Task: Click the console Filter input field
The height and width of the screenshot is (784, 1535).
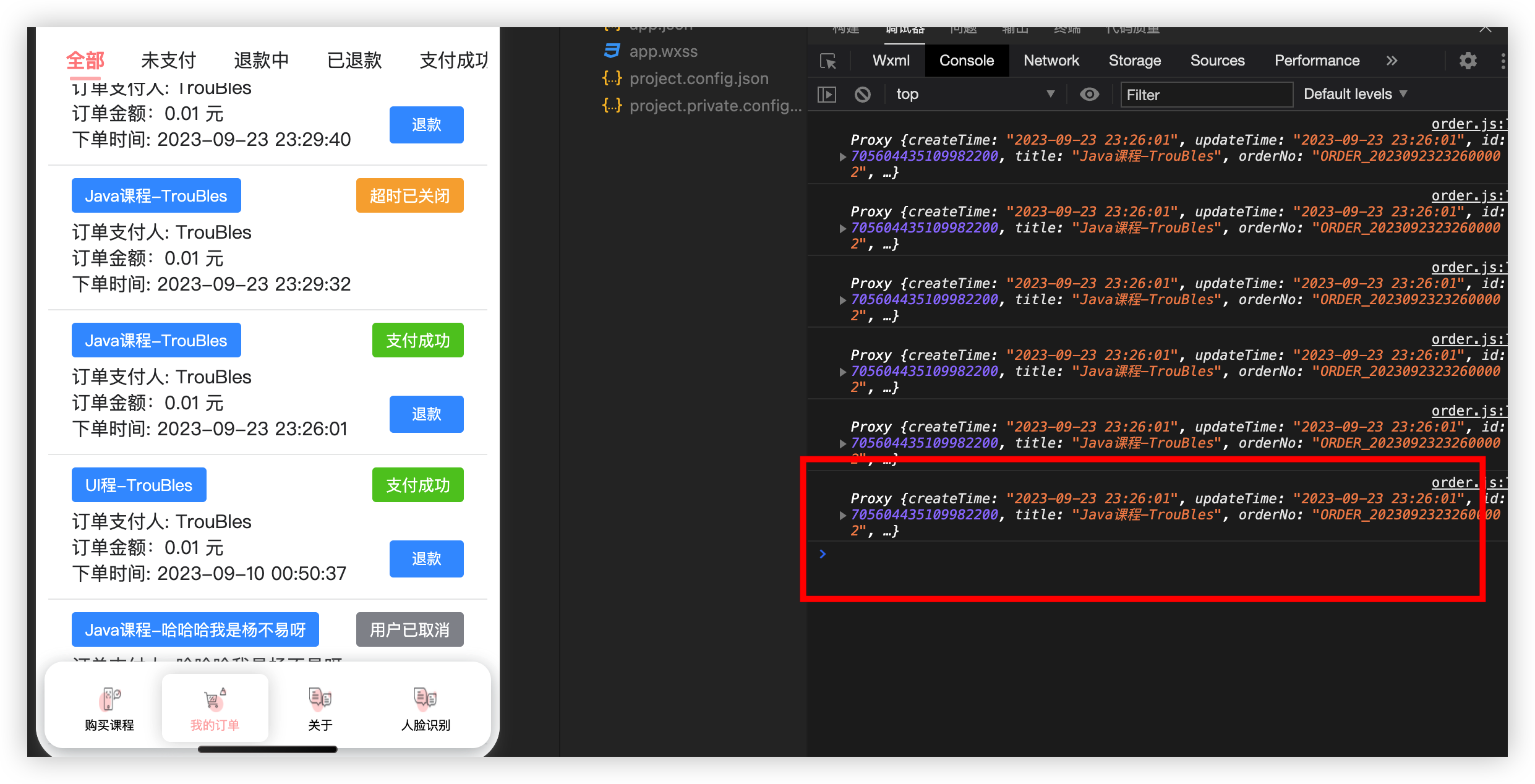Action: click(1206, 95)
